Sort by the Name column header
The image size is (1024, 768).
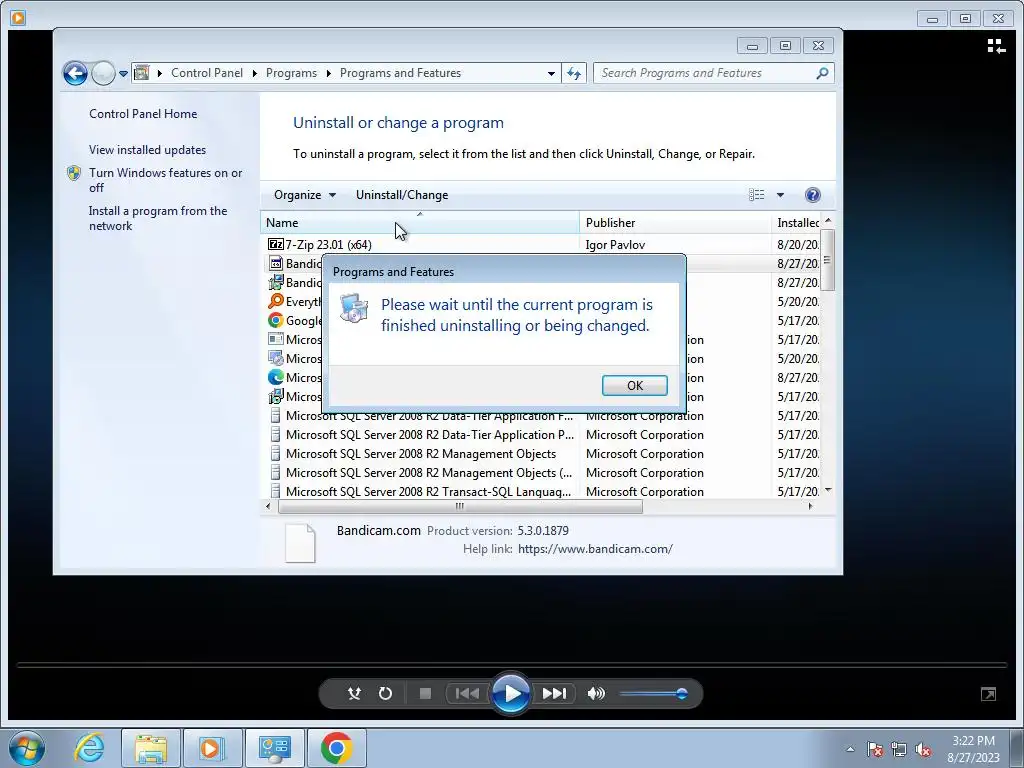(x=420, y=223)
